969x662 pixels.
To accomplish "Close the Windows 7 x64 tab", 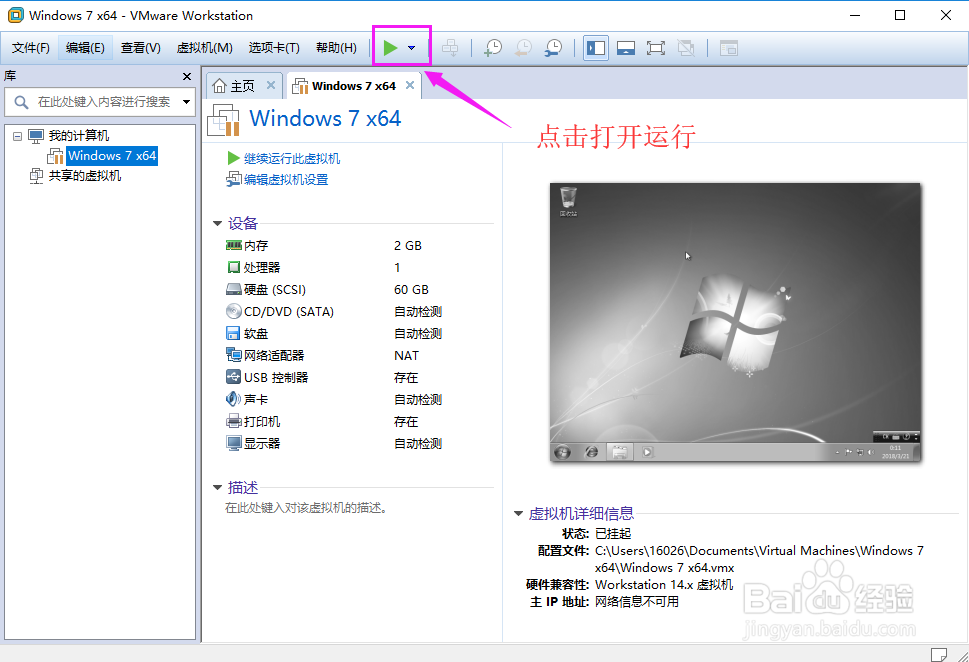I will (410, 85).
